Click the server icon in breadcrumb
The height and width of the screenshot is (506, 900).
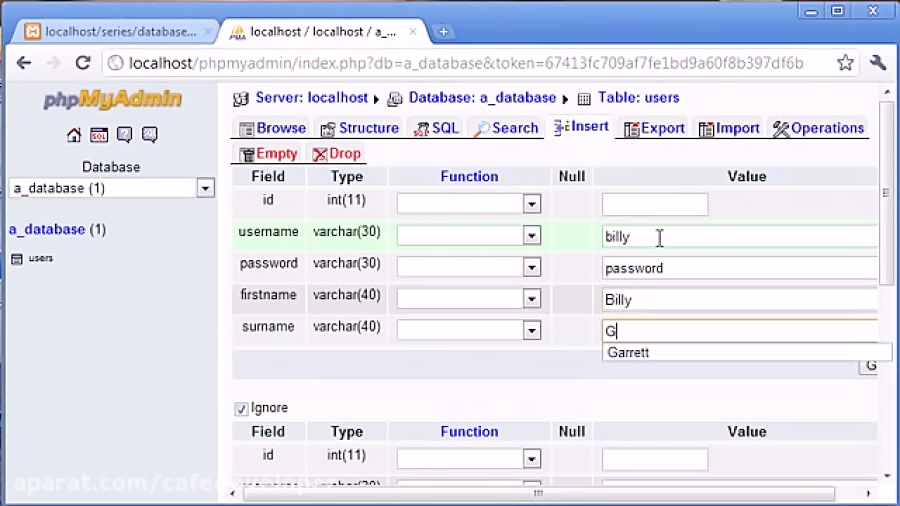[x=240, y=99]
